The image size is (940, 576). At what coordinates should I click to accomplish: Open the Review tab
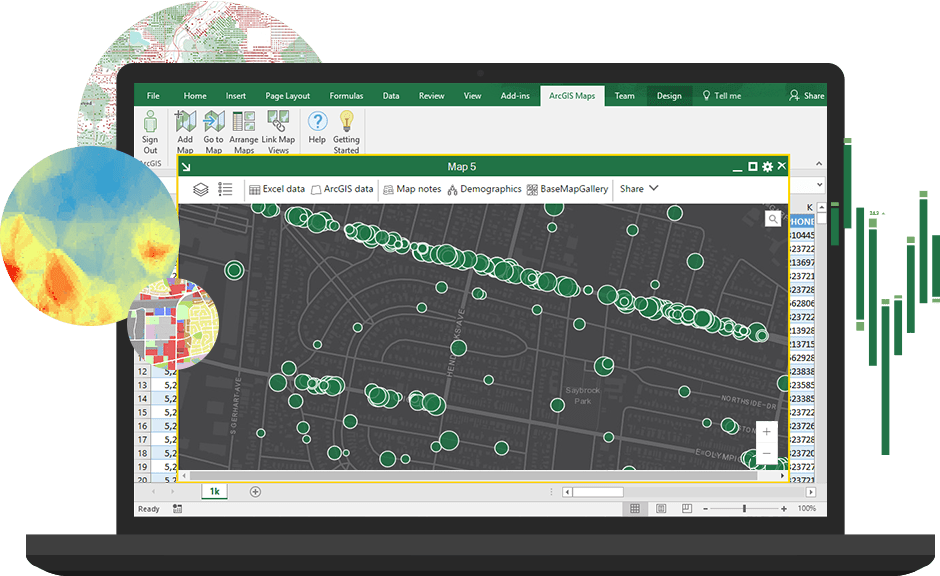[432, 96]
